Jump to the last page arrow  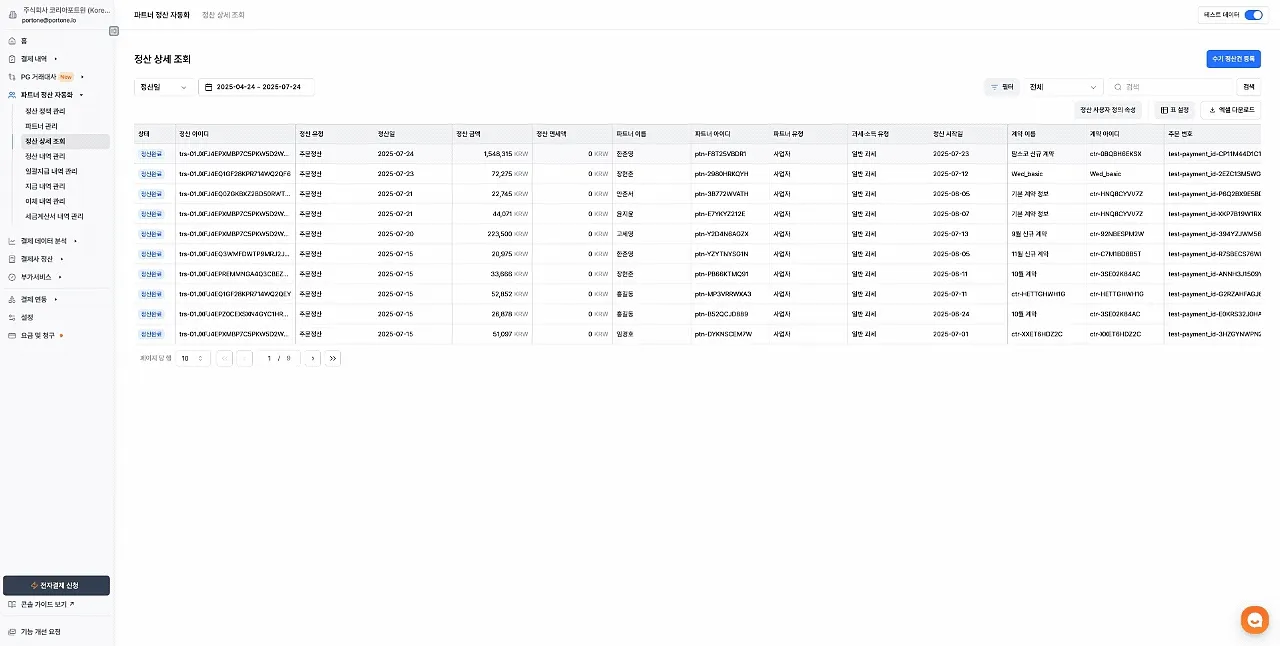pos(333,358)
